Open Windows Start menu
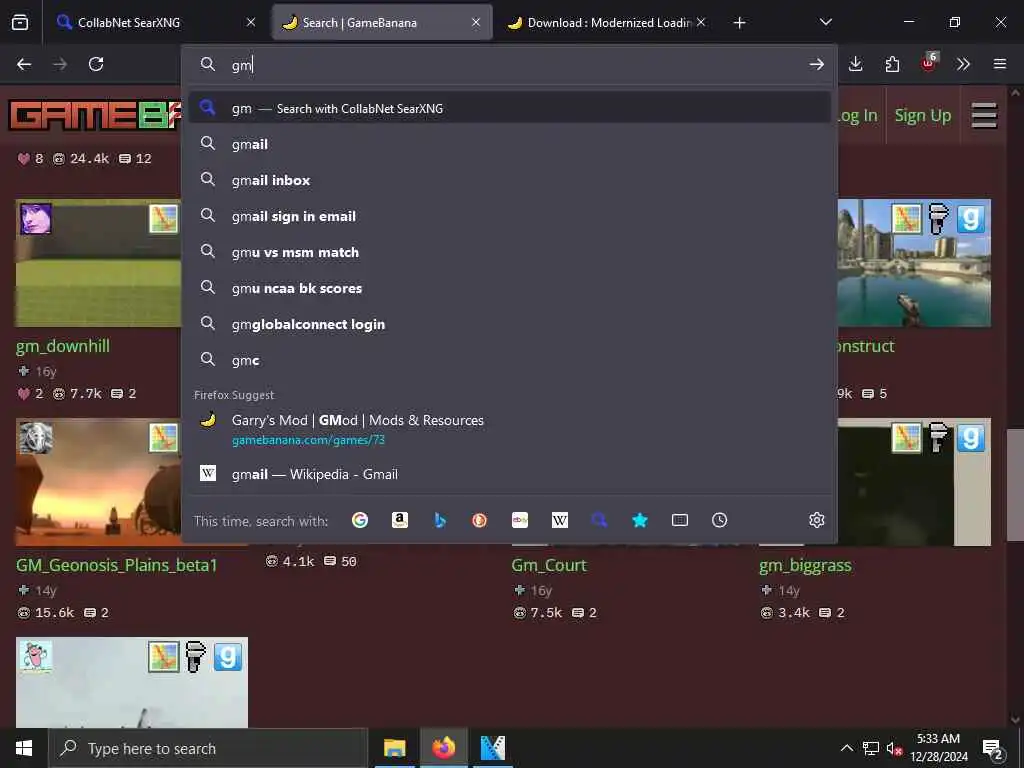1024x768 pixels. tap(24, 748)
